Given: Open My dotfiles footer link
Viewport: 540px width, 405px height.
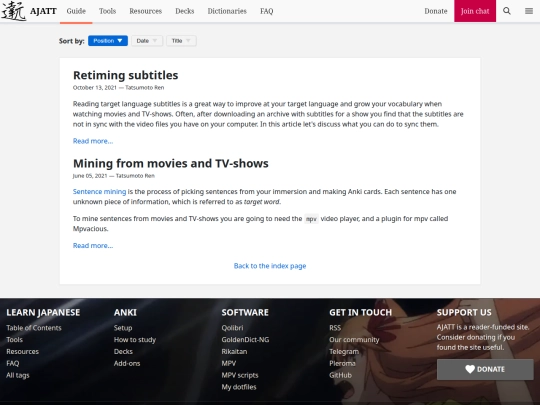Looking at the screenshot, I should (x=239, y=387).
